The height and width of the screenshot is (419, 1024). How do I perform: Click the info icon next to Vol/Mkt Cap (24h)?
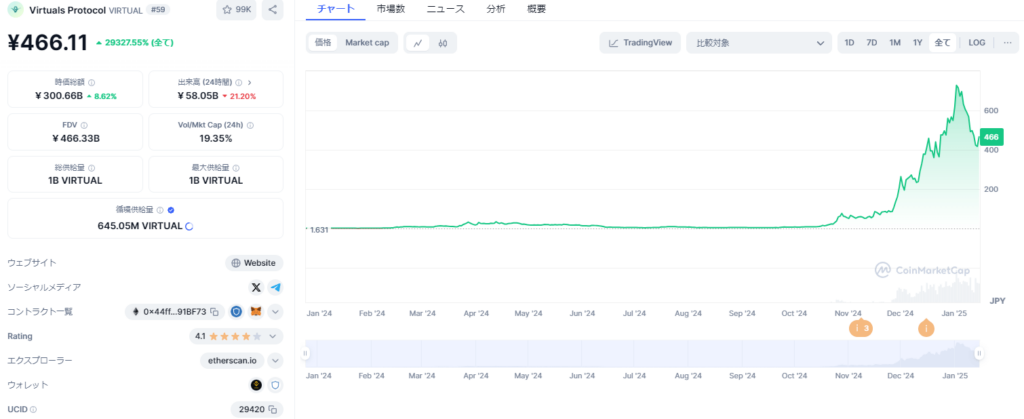click(x=251, y=125)
